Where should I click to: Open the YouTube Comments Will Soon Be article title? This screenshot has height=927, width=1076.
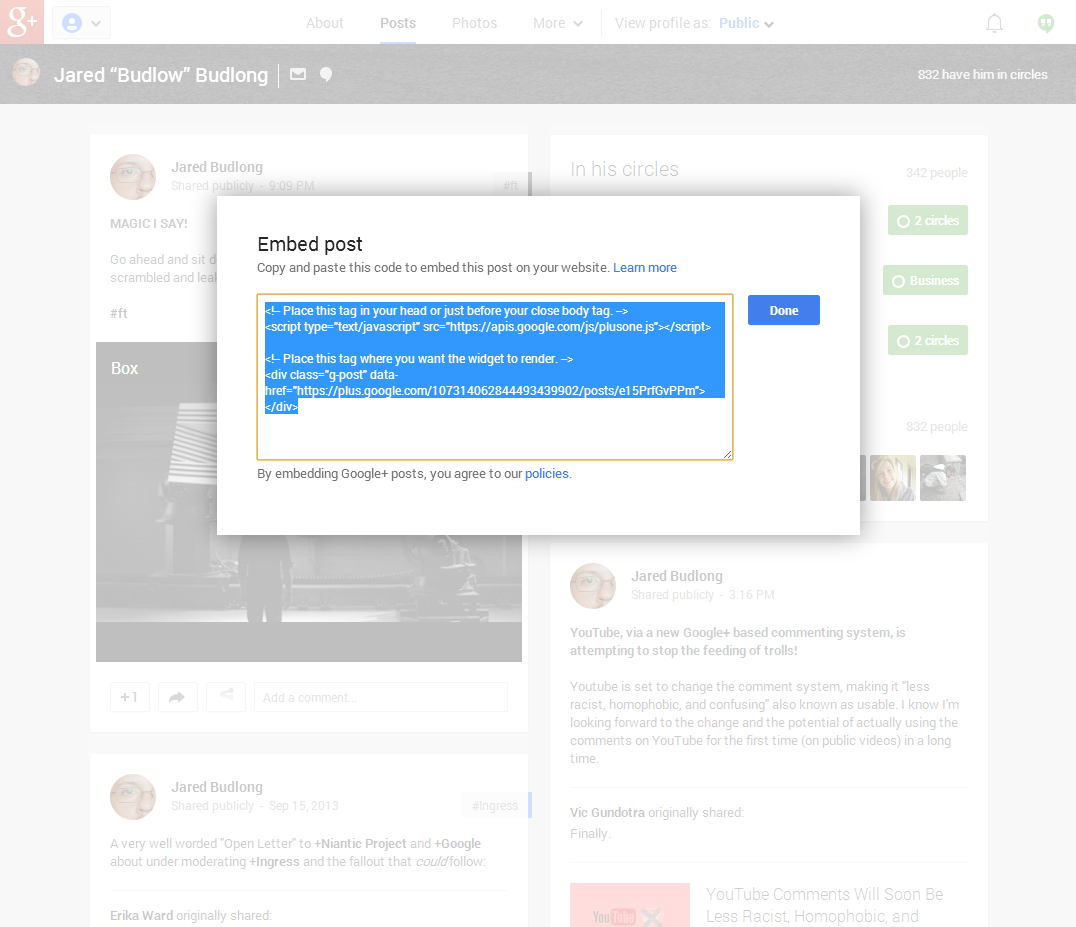pyautogui.click(x=825, y=905)
